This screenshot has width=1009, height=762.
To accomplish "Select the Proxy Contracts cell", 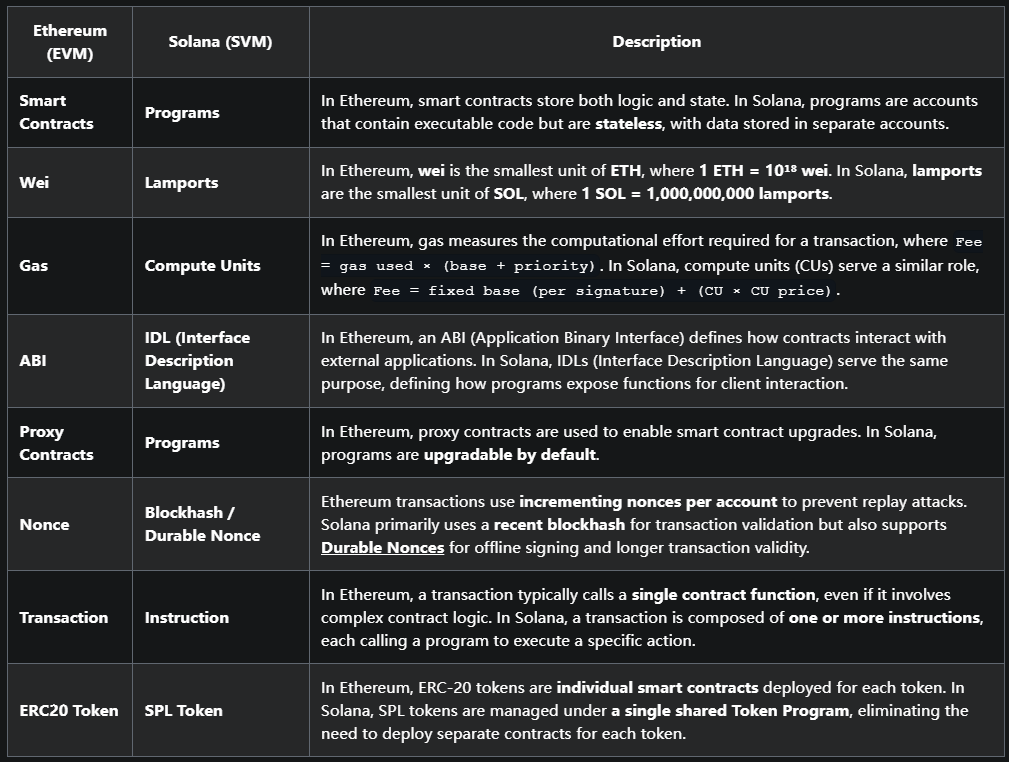I will point(57,443).
